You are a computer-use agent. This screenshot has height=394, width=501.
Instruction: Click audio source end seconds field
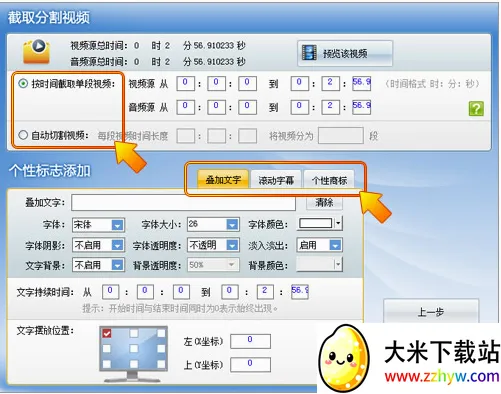pos(361,107)
